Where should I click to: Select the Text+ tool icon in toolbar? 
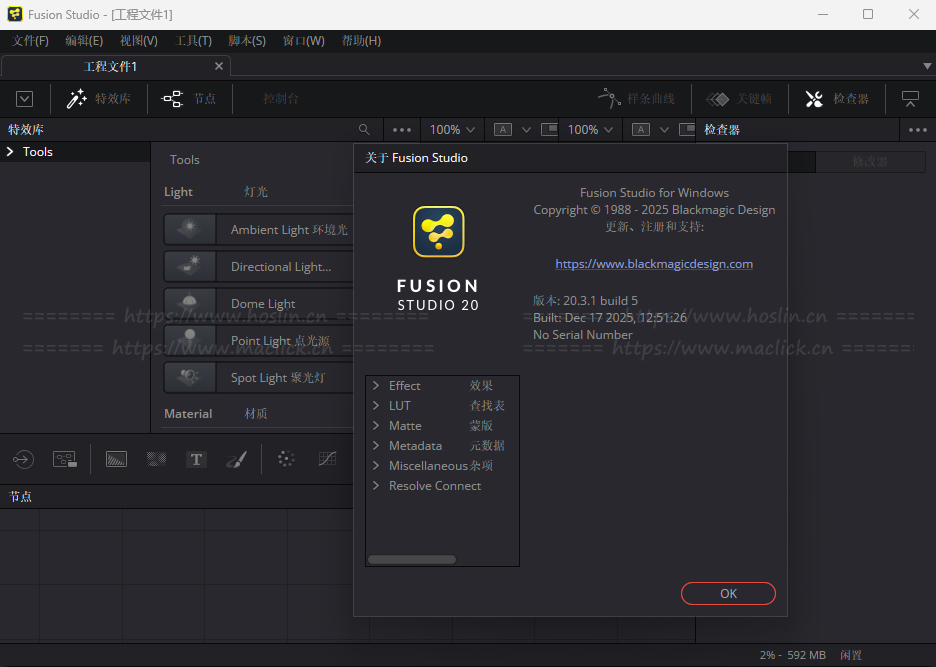coord(196,459)
